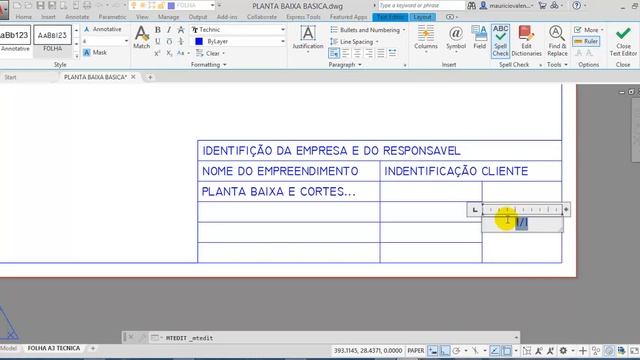The height and width of the screenshot is (360, 640).
Task: Open Symbol insert menu
Action: click(x=456, y=38)
